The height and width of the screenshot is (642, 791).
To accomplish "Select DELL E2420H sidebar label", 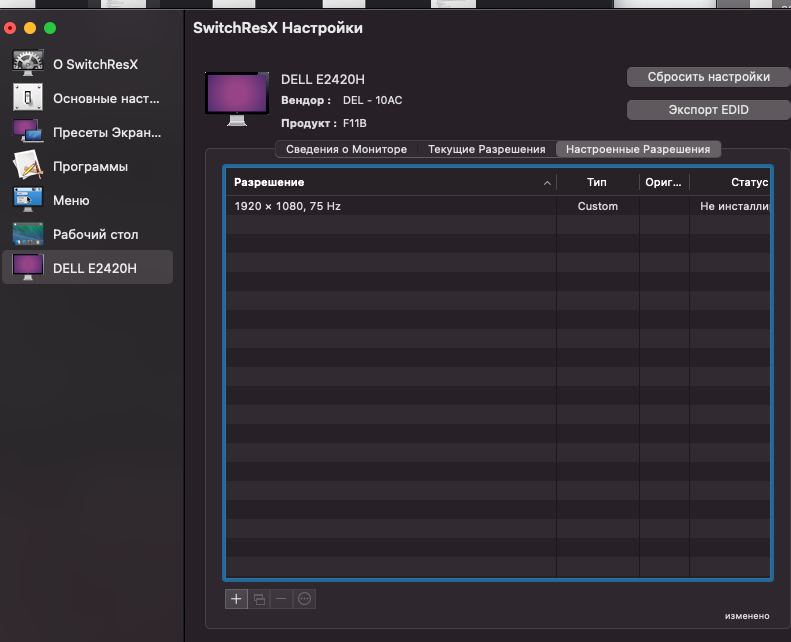I will 95,268.
